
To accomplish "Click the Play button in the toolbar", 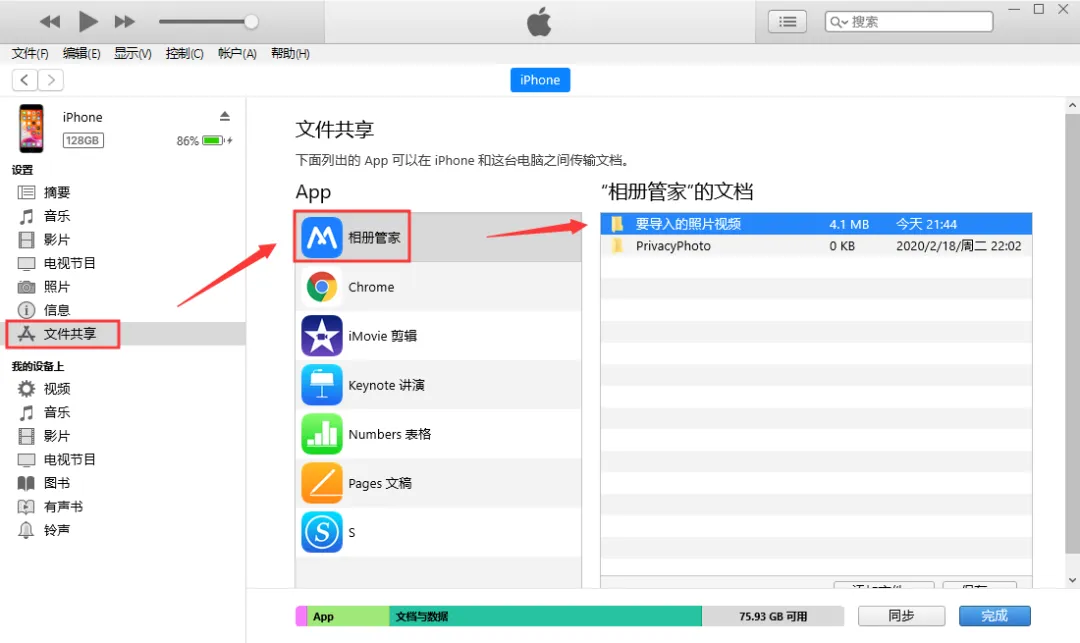I will 88,21.
